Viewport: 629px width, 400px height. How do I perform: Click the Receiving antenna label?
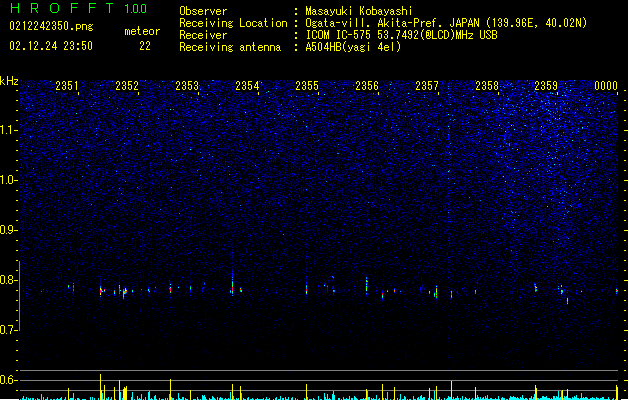coord(230,47)
